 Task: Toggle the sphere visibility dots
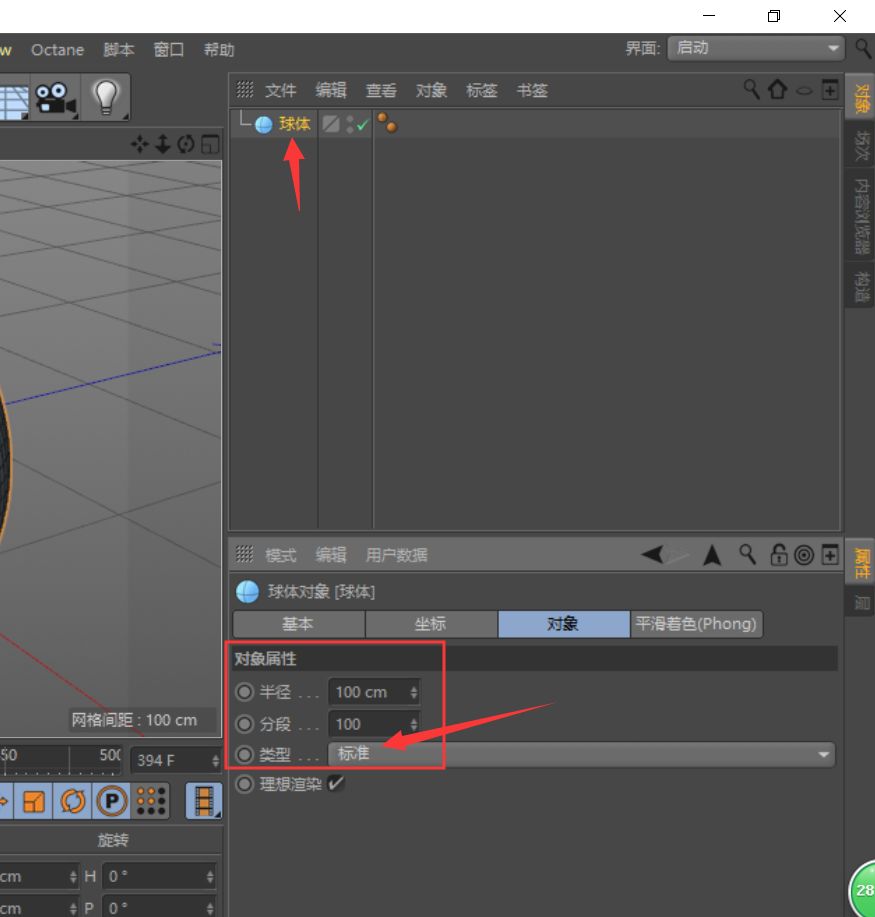350,124
